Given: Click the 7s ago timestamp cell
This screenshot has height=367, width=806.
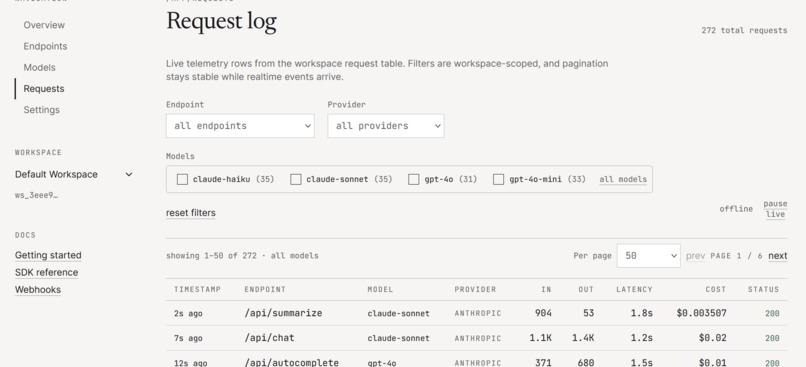Looking at the screenshot, I should point(188,338).
